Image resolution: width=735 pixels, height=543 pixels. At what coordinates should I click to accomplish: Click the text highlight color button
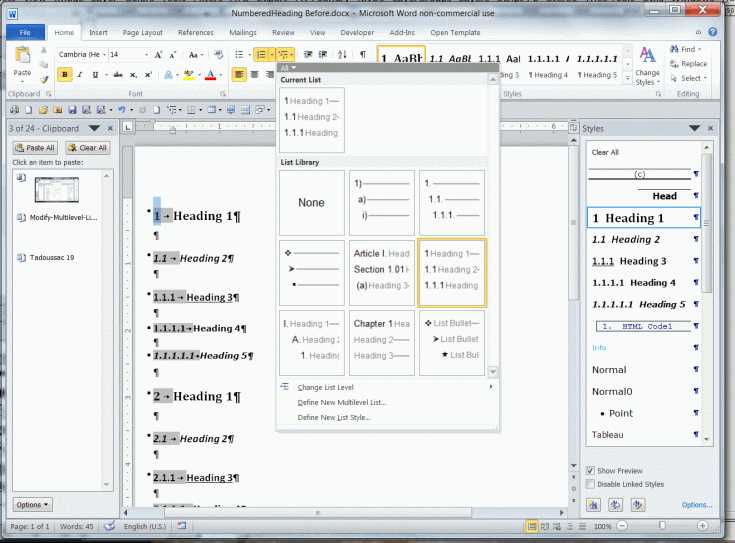coord(189,75)
